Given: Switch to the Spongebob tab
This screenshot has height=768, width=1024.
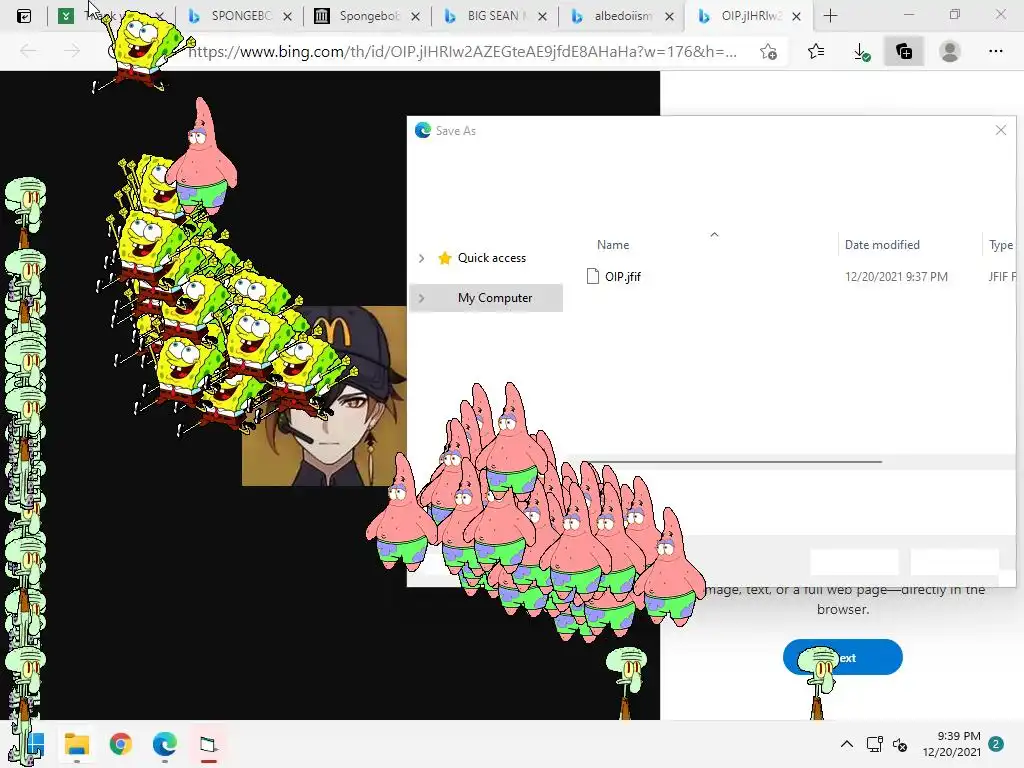Looking at the screenshot, I should tap(367, 16).
